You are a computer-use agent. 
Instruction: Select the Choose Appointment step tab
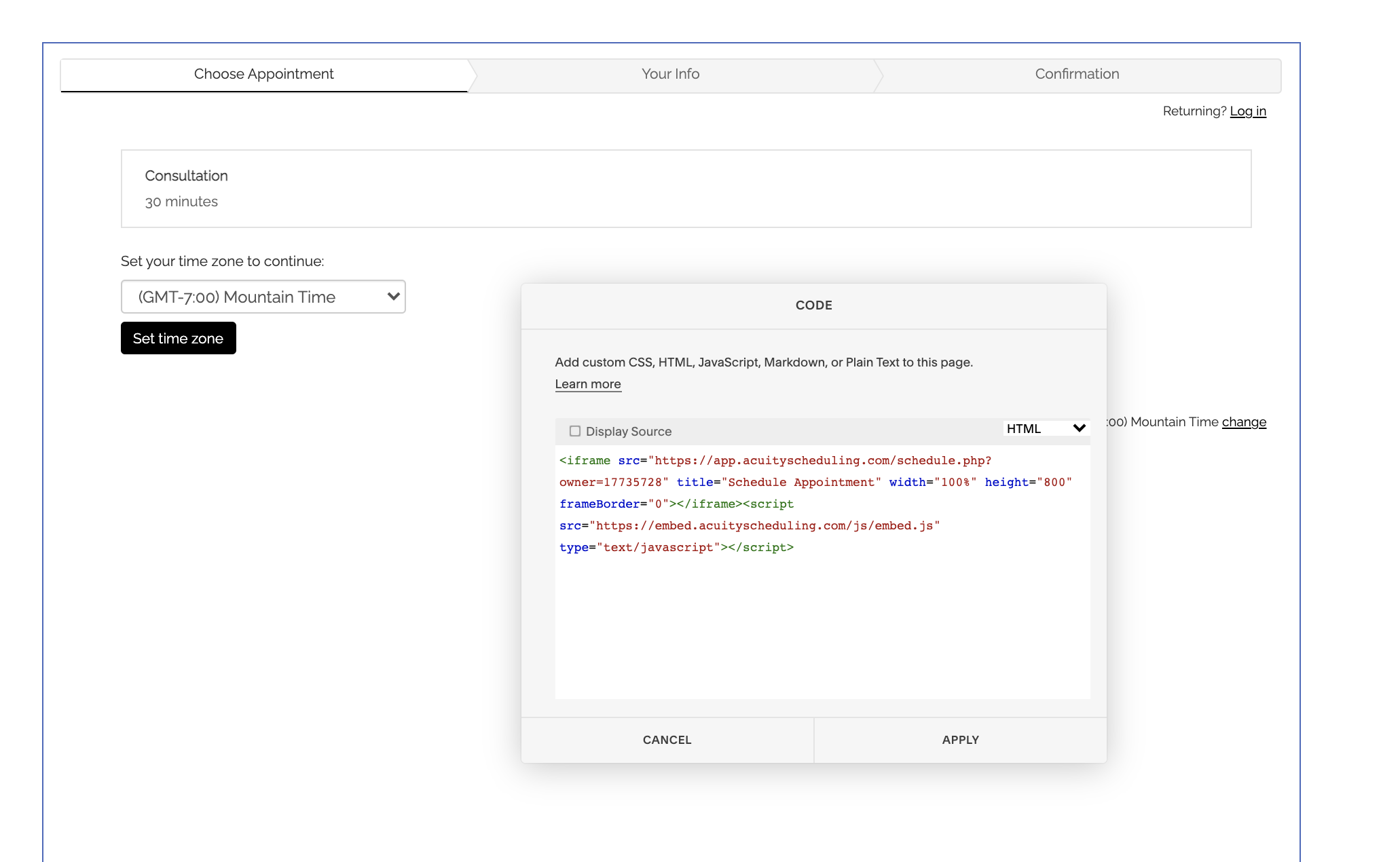click(264, 75)
